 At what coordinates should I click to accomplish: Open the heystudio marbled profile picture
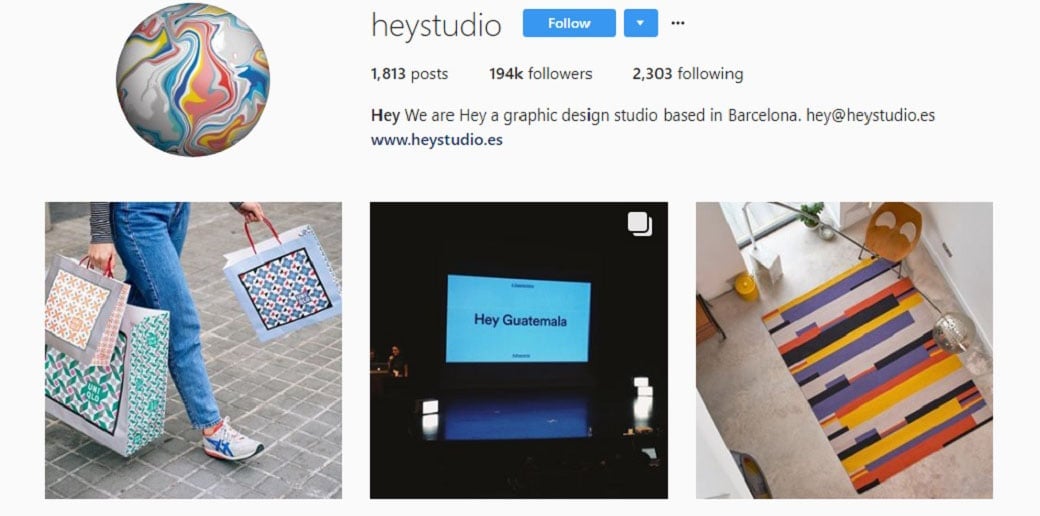(x=193, y=80)
